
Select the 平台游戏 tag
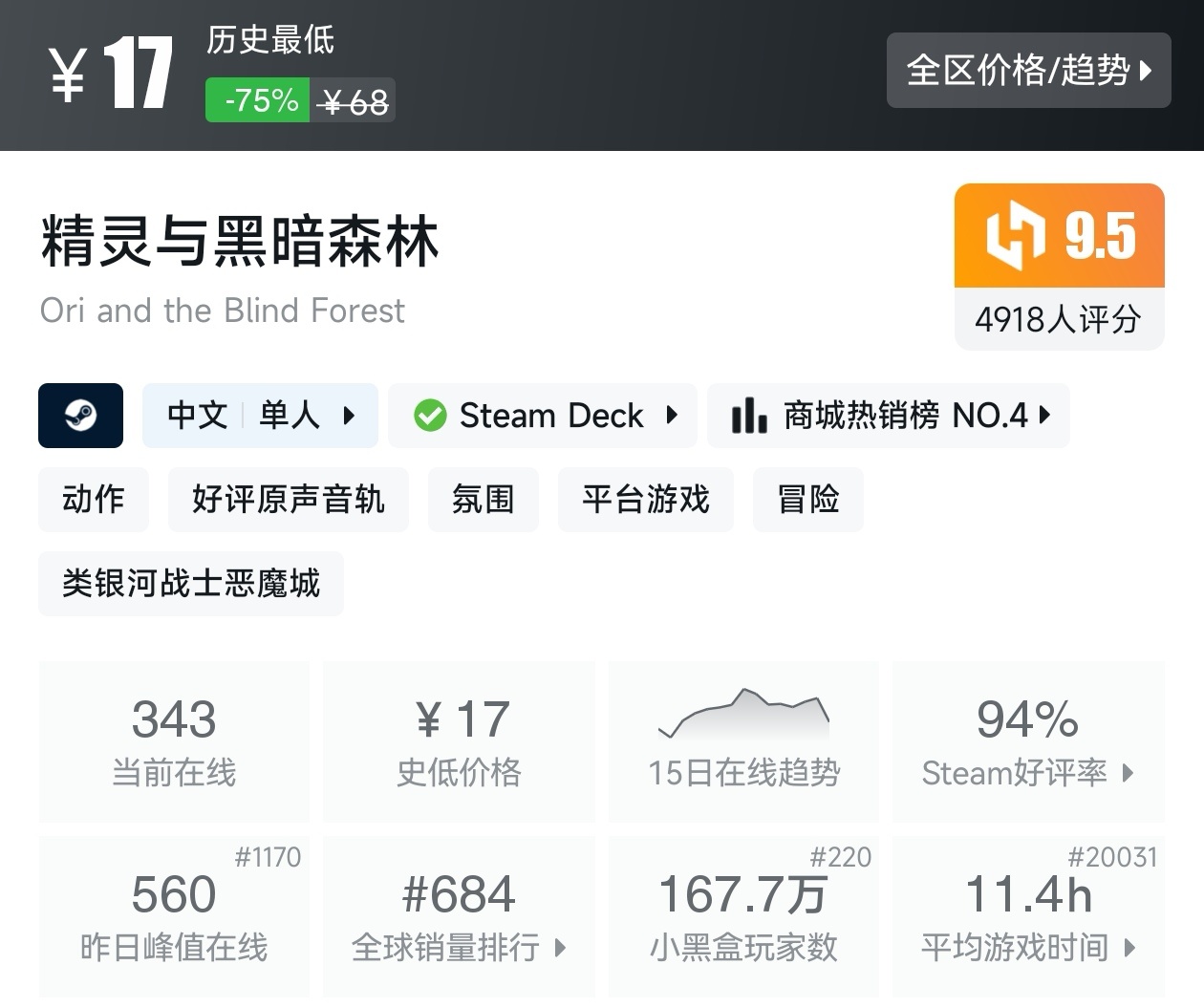click(646, 499)
